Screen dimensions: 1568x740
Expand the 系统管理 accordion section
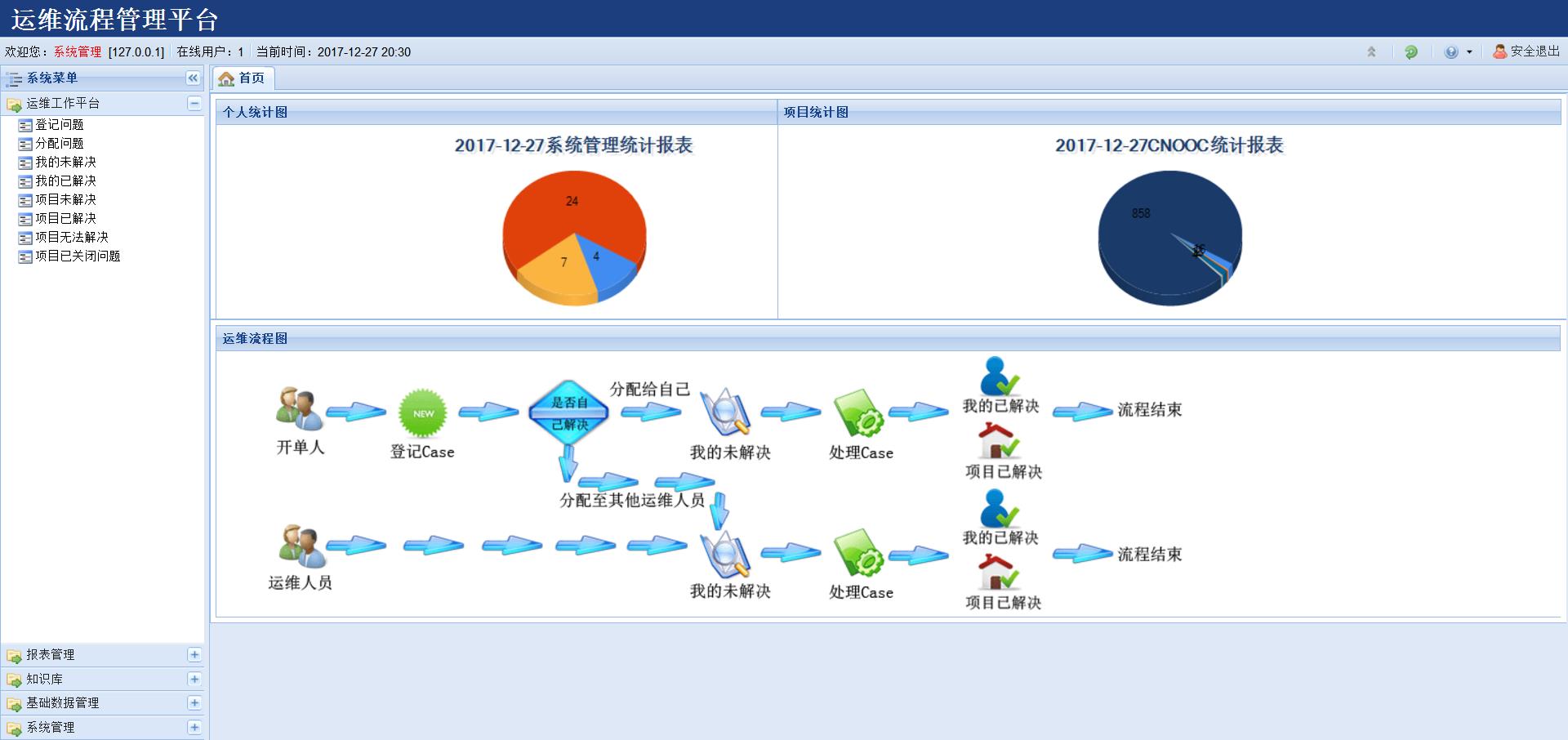coord(194,728)
